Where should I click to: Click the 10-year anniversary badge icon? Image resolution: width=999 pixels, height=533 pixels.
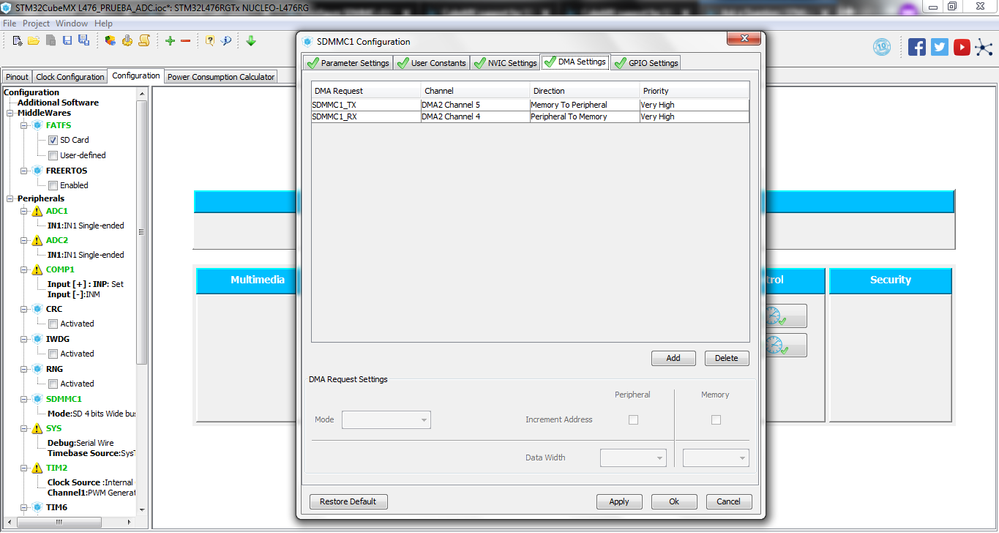(882, 47)
